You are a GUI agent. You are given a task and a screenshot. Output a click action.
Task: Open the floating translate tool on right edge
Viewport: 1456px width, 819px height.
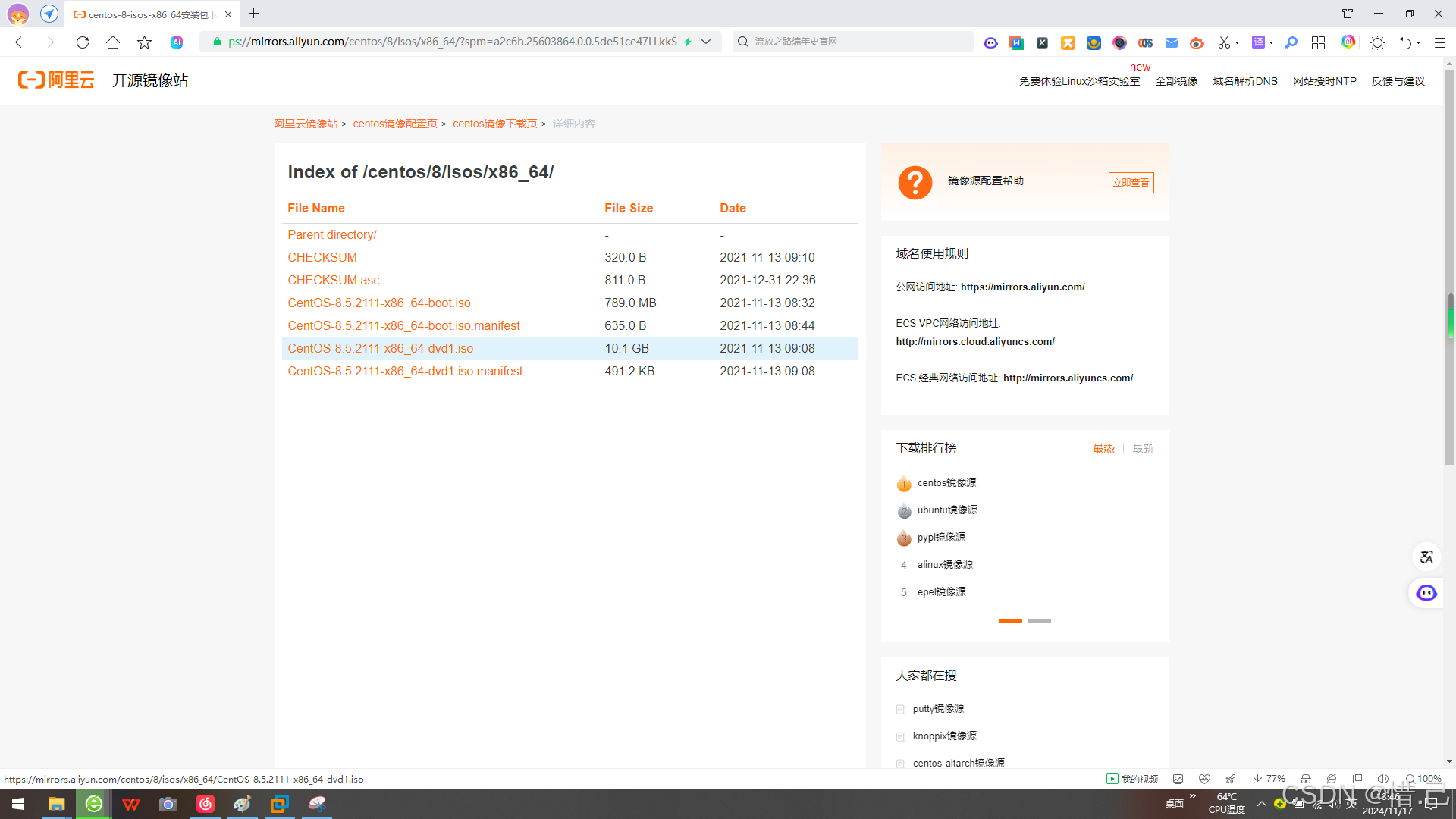[x=1426, y=557]
